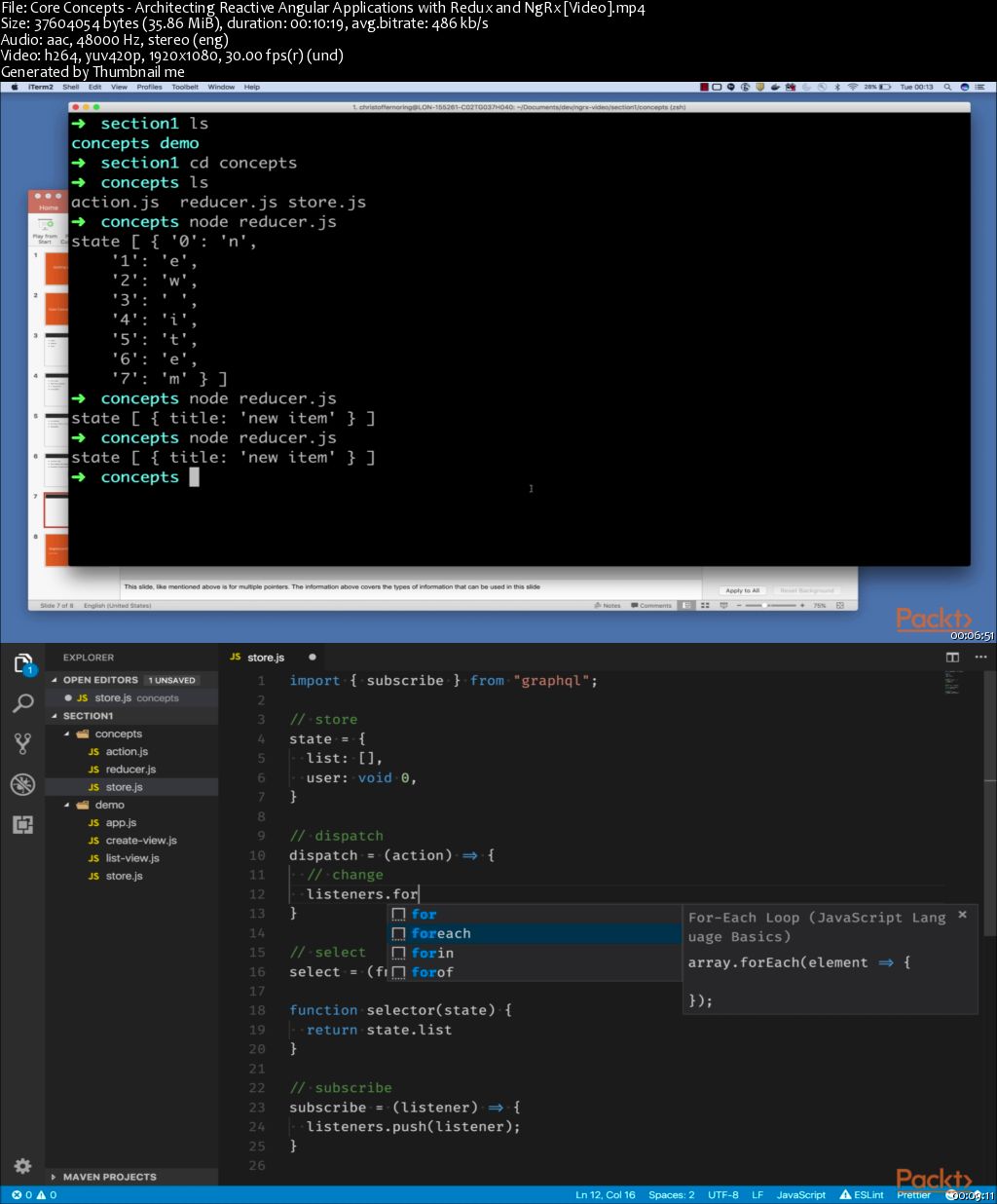Click Play from Start in PowerPoint

coord(45,232)
